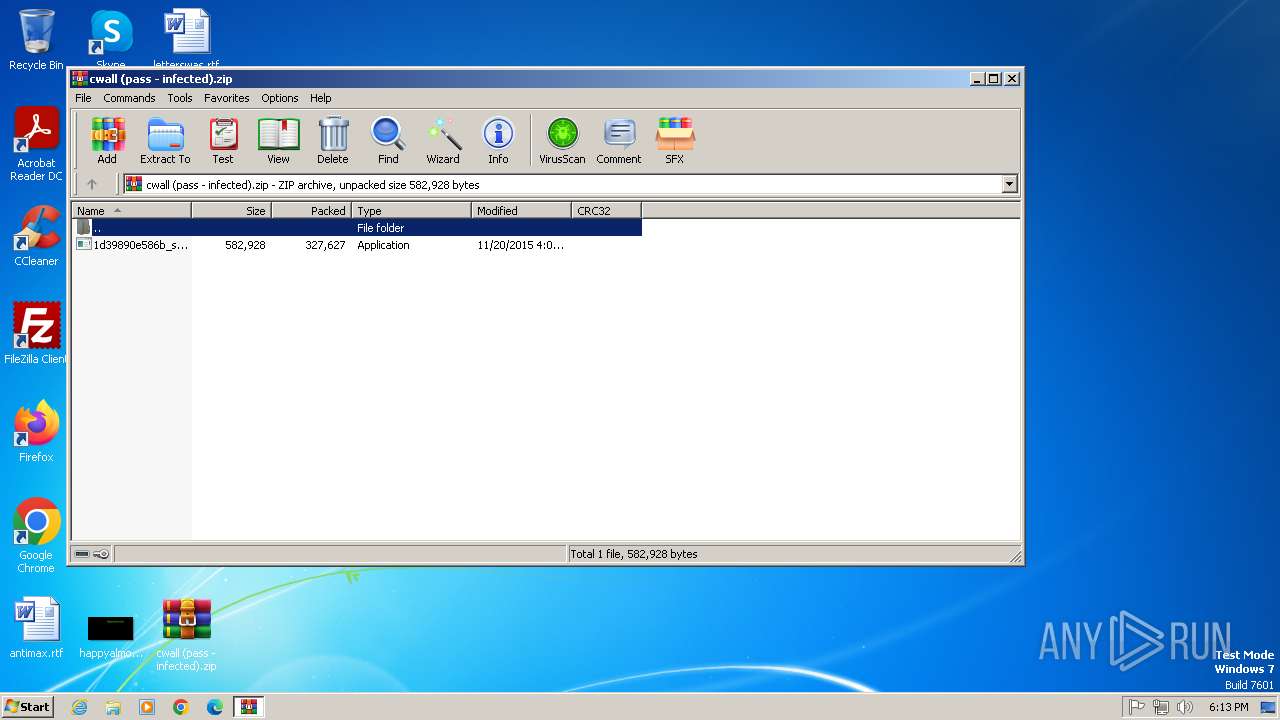Create SFX self-extracting archive

[675, 140]
